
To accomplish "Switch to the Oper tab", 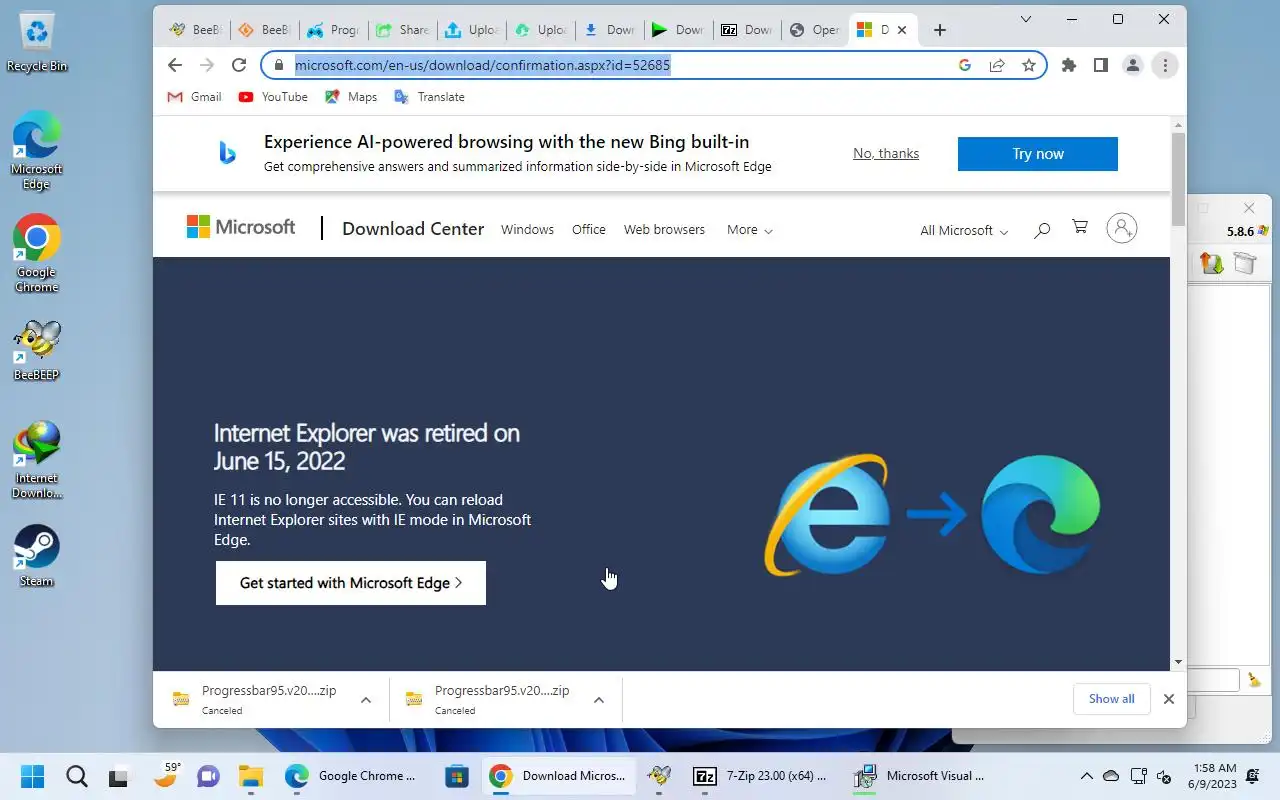I will point(814,30).
